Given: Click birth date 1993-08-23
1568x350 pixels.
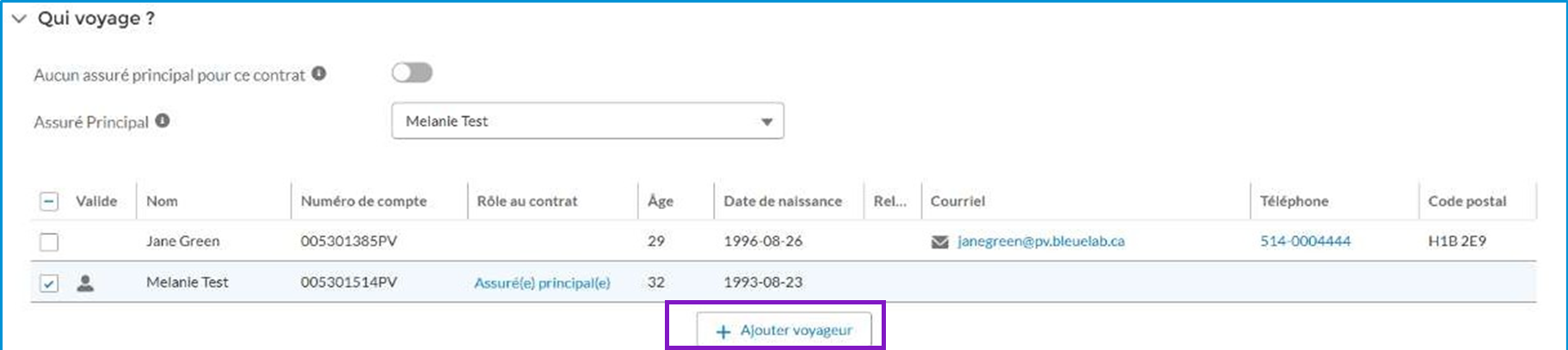Looking at the screenshot, I should click(x=763, y=282).
